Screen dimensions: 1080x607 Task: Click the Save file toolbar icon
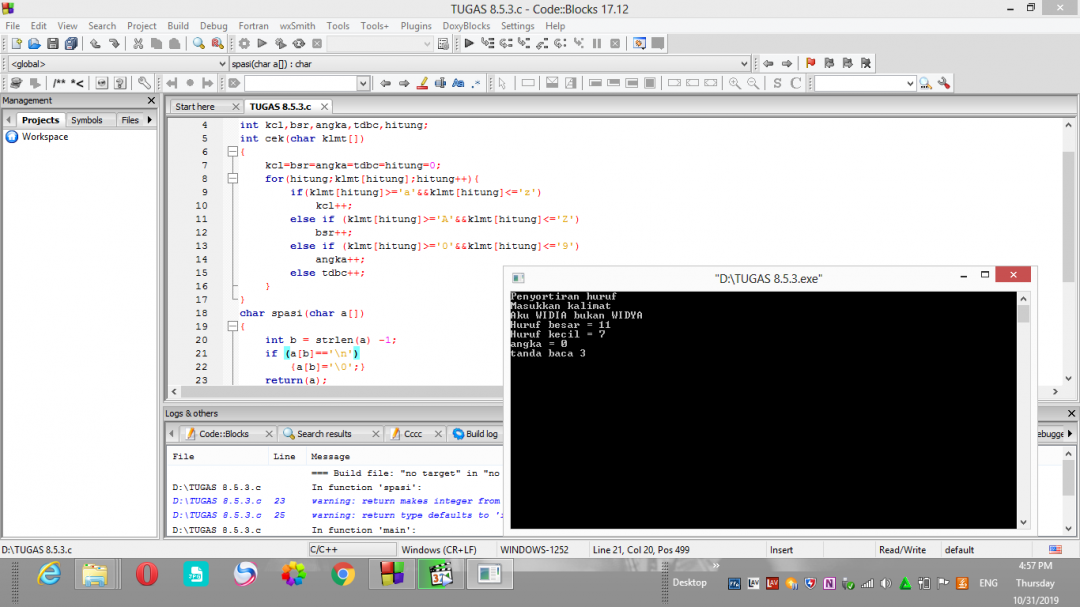pos(53,43)
